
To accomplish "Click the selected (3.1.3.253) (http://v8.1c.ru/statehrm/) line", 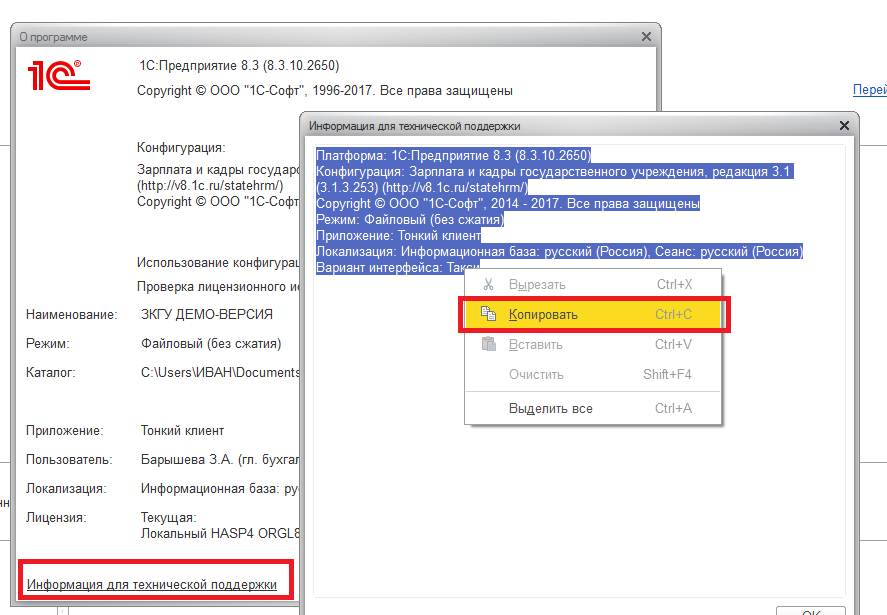I will click(422, 187).
